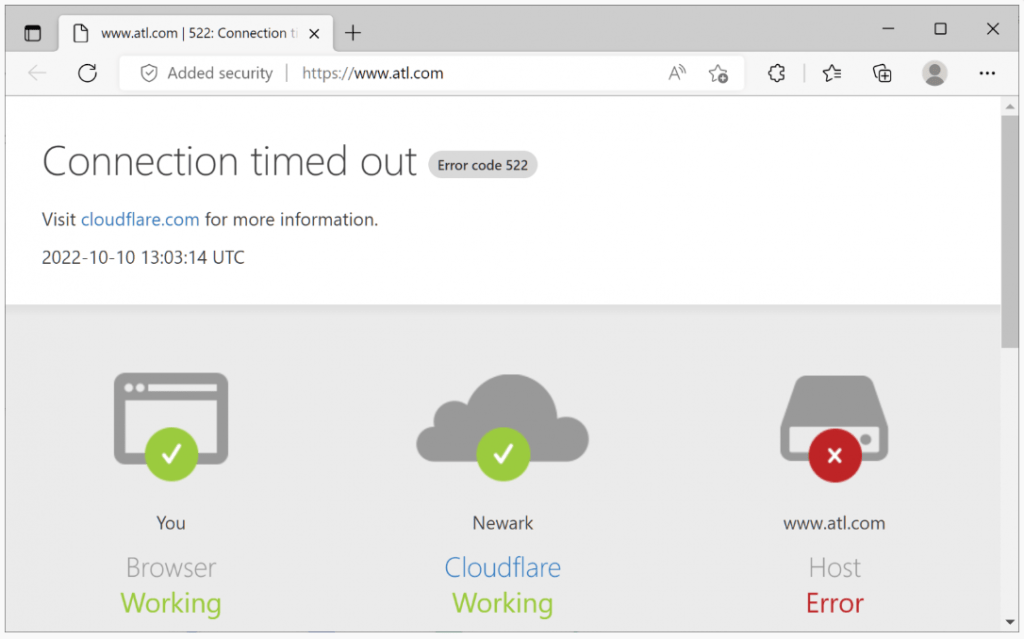Select the www.atl.com 522 tab
This screenshot has width=1024, height=639.
[x=190, y=33]
